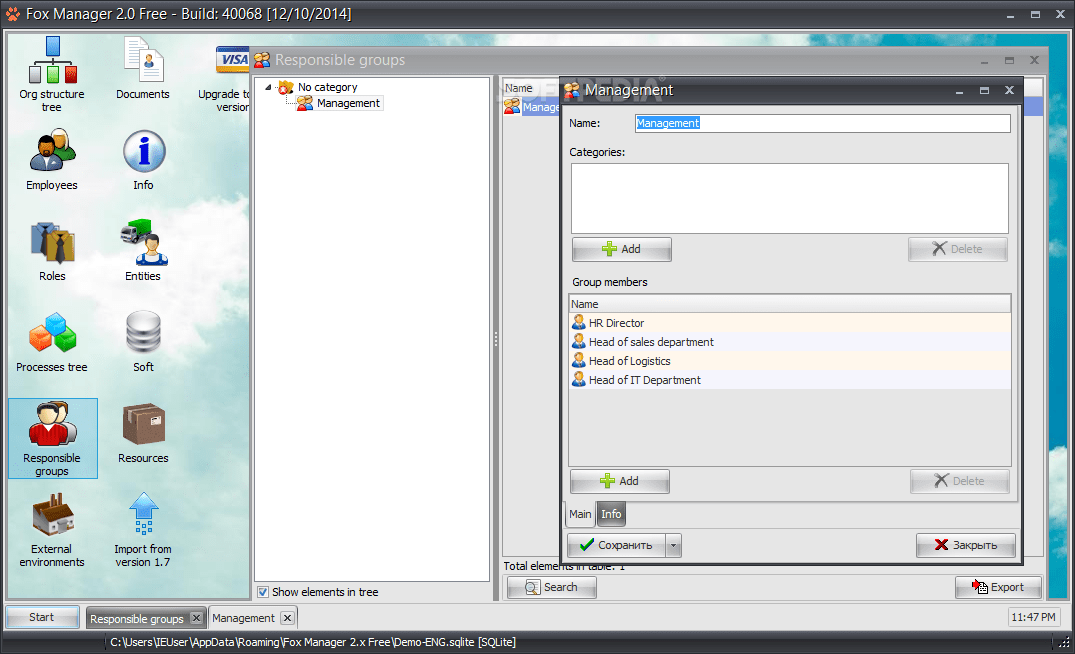
Task: Open the Сохранить dropdown arrow
Action: (x=672, y=545)
